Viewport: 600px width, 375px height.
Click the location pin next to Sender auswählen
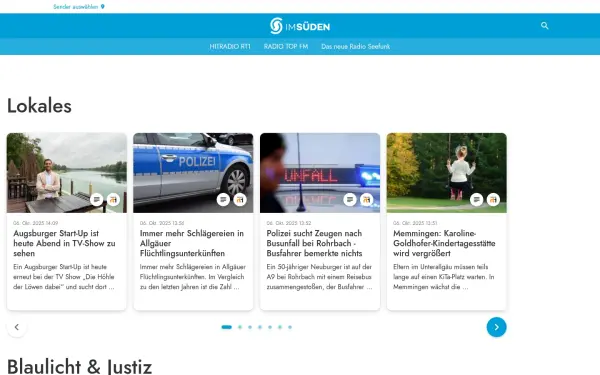tap(103, 7)
